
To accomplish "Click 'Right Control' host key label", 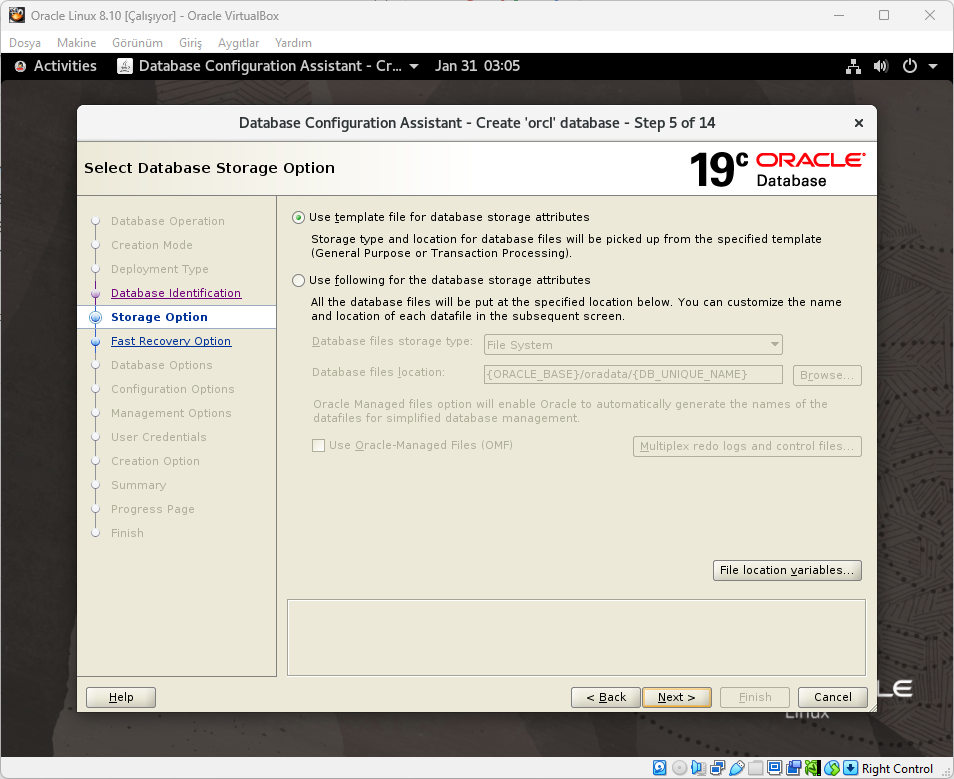I will coord(897,769).
